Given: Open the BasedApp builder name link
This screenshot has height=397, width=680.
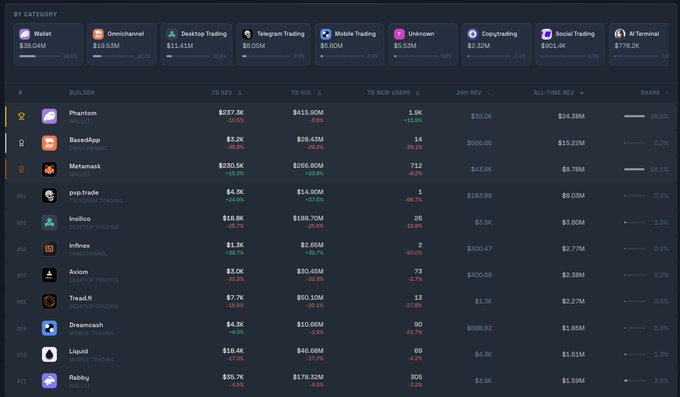Looking at the screenshot, I should [x=85, y=140].
